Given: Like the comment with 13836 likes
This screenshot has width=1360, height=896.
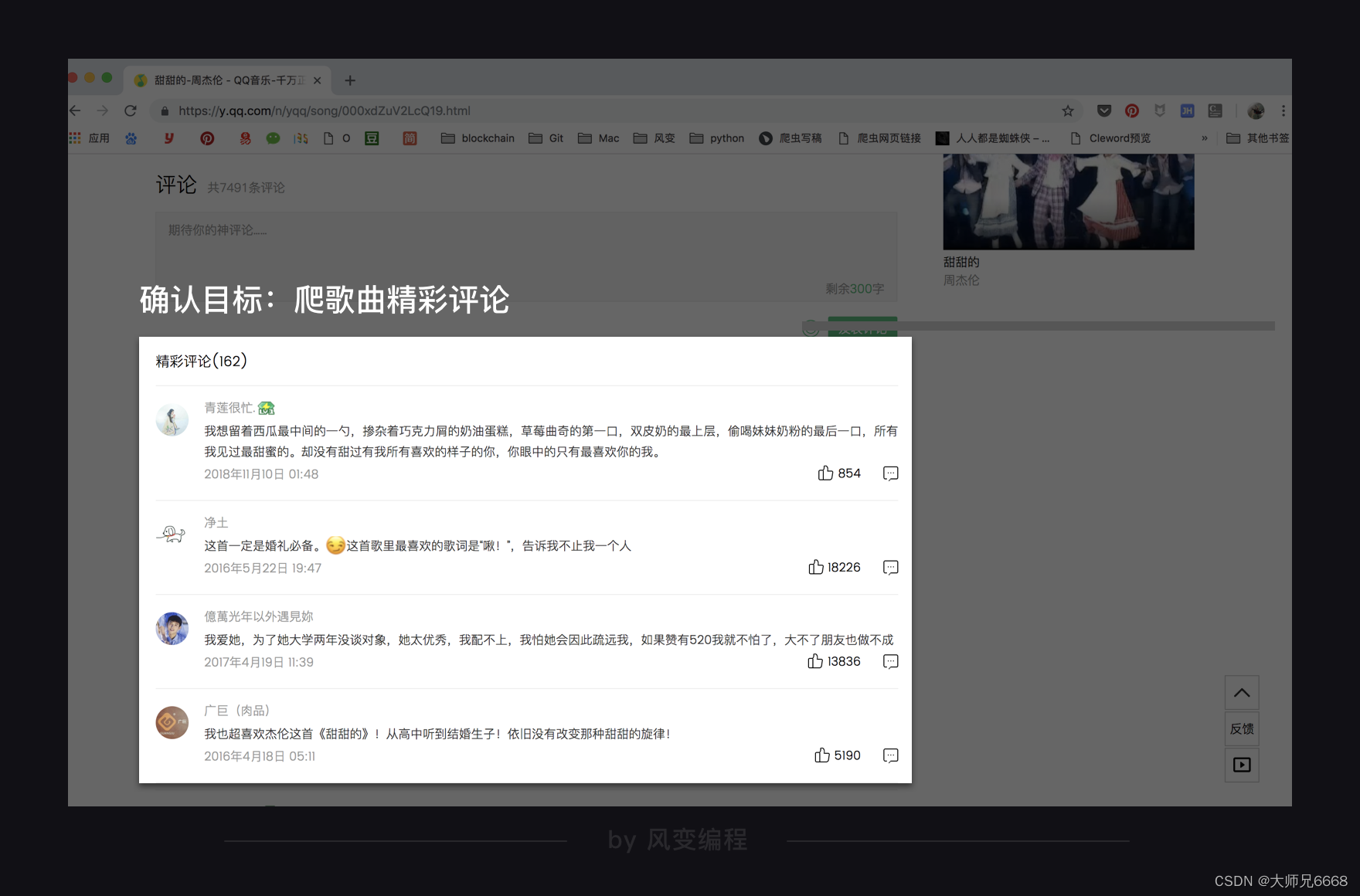Looking at the screenshot, I should tap(834, 661).
